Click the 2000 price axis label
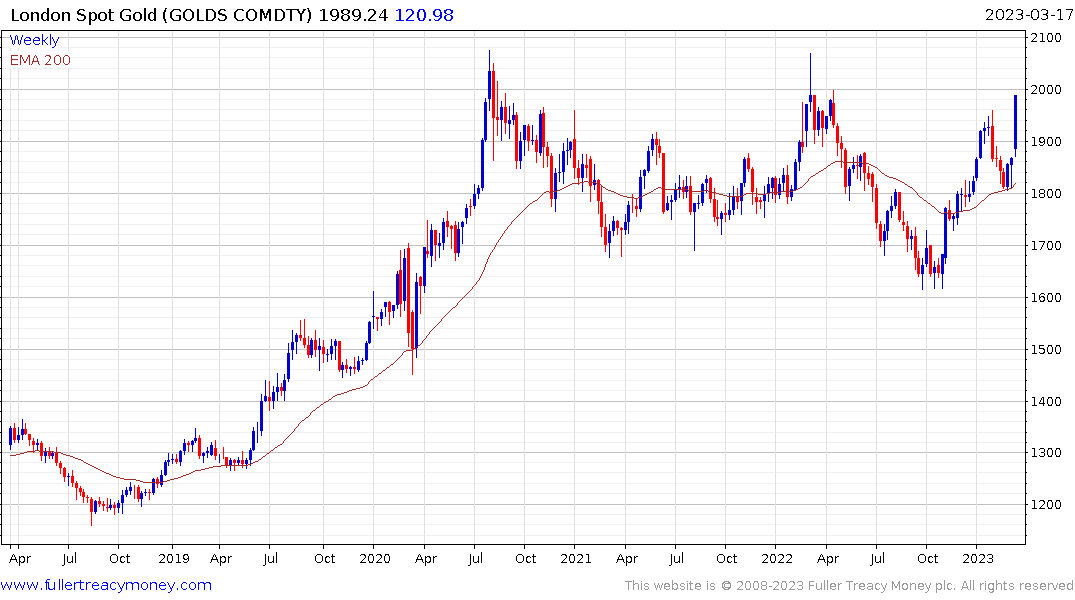1075x600 pixels. coord(1046,90)
